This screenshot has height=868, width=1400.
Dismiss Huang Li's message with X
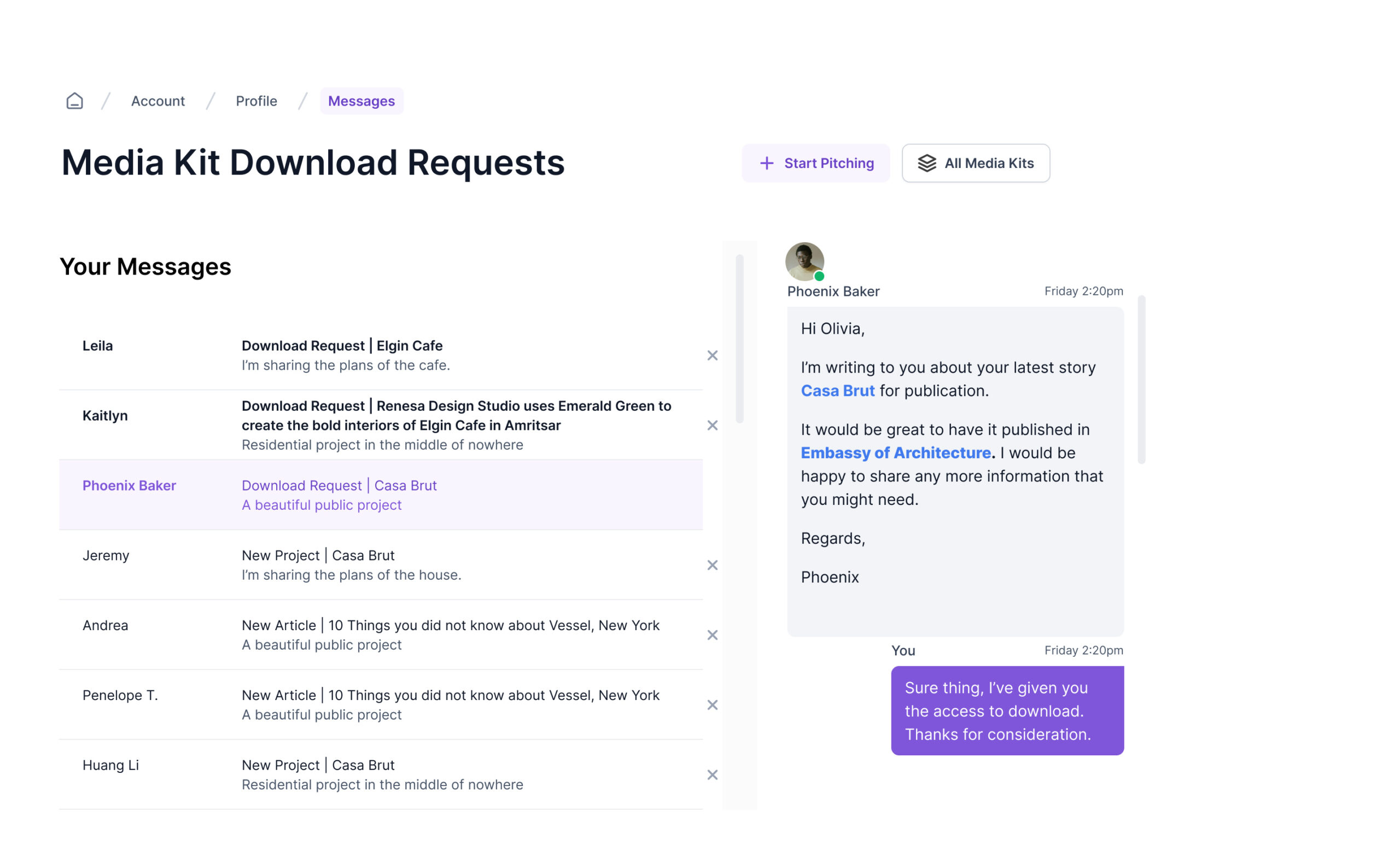(x=712, y=775)
